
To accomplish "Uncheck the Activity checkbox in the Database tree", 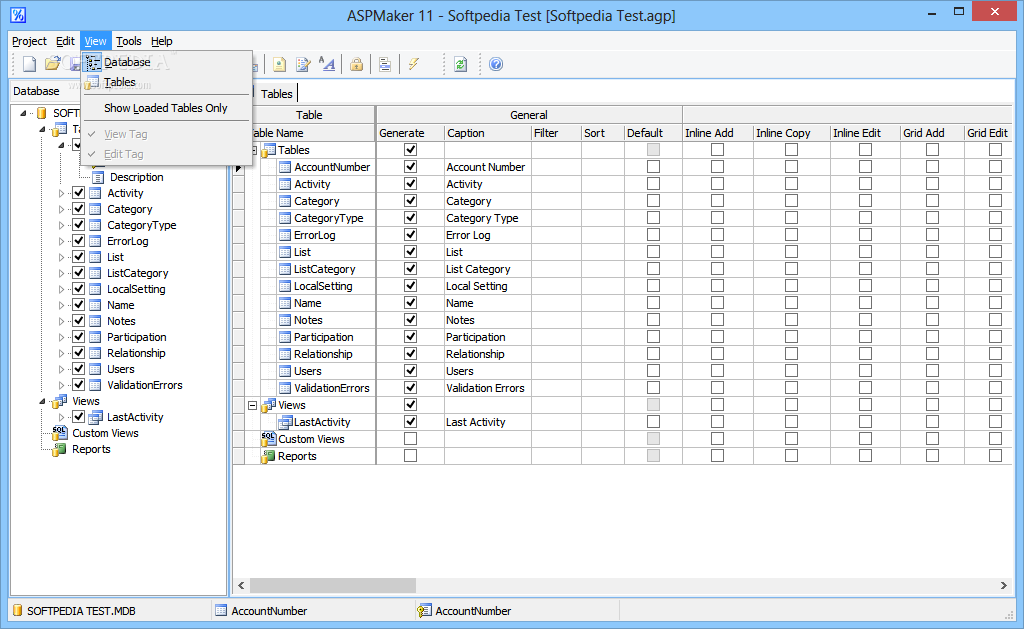I will coord(78,193).
